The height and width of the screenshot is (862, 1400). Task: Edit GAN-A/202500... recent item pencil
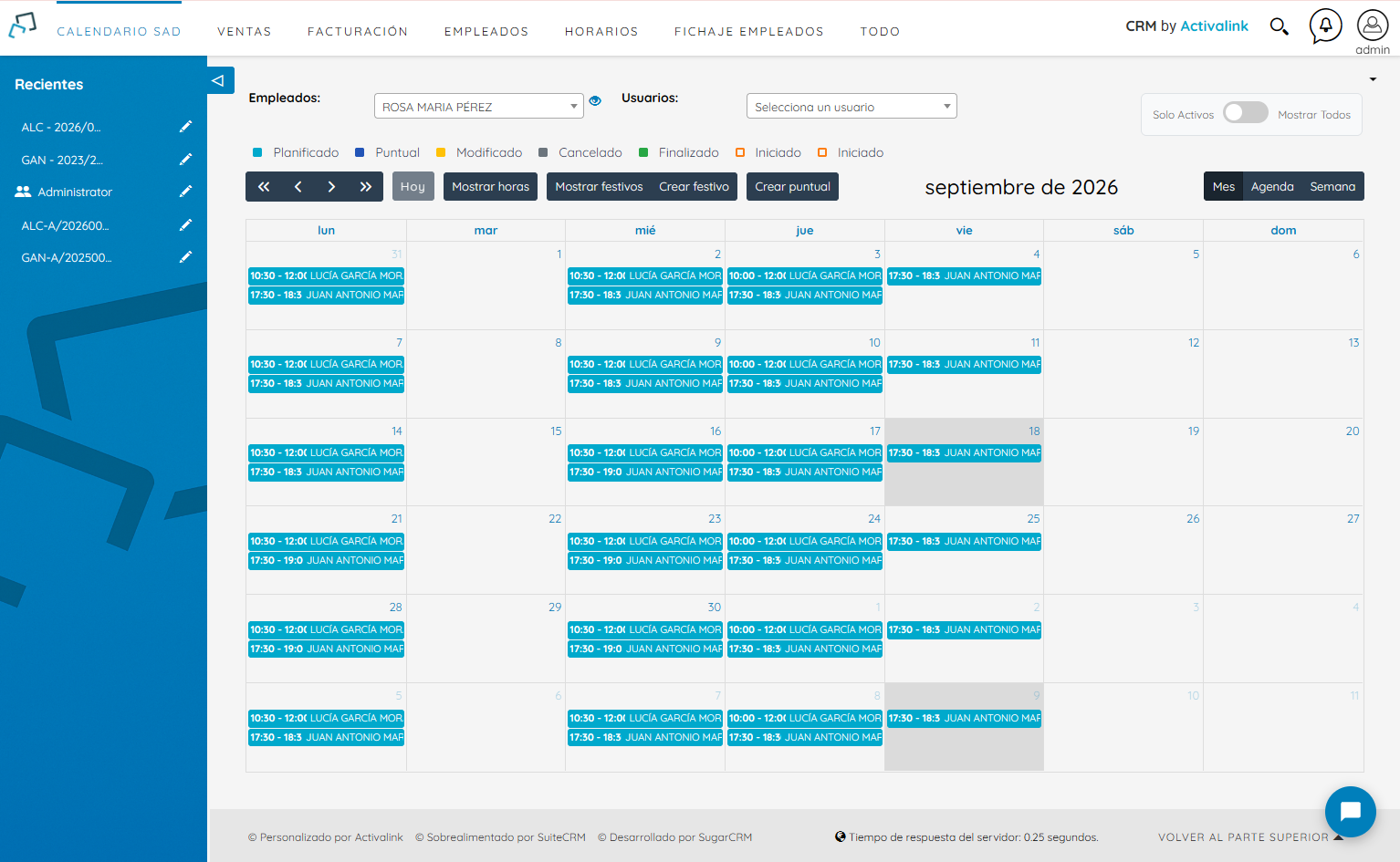tap(185, 257)
